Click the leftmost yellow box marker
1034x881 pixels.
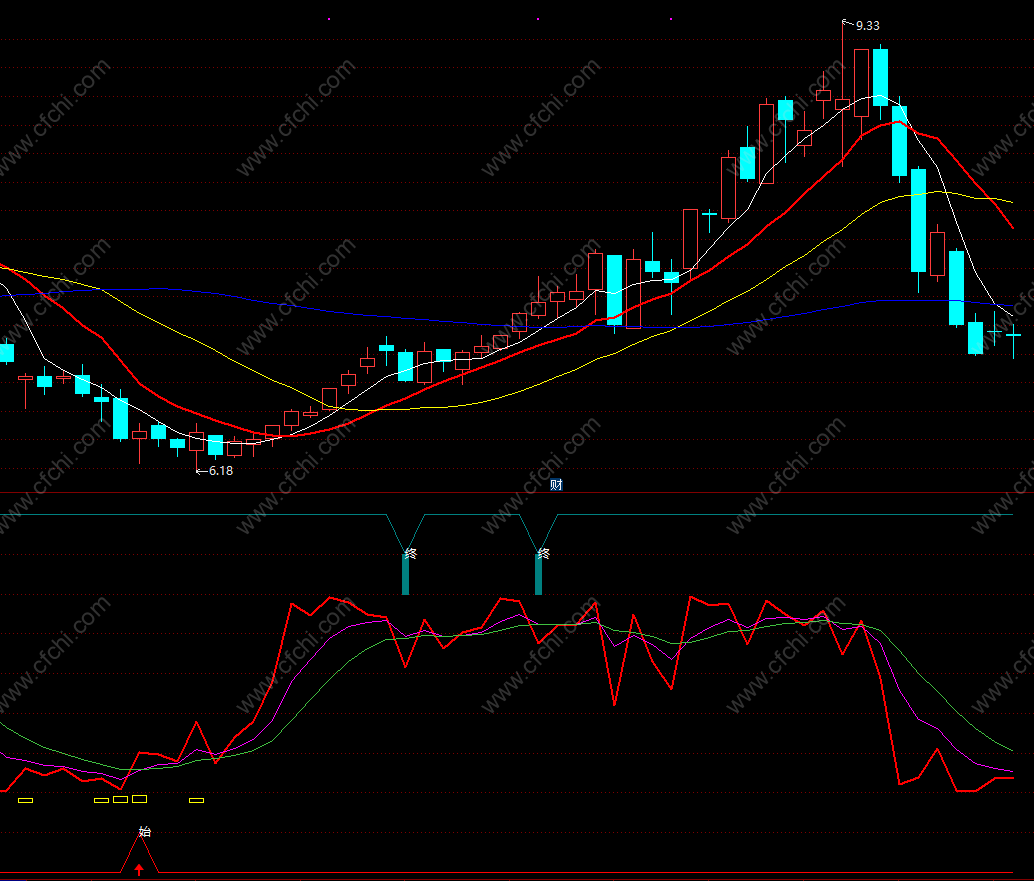pos(25,801)
